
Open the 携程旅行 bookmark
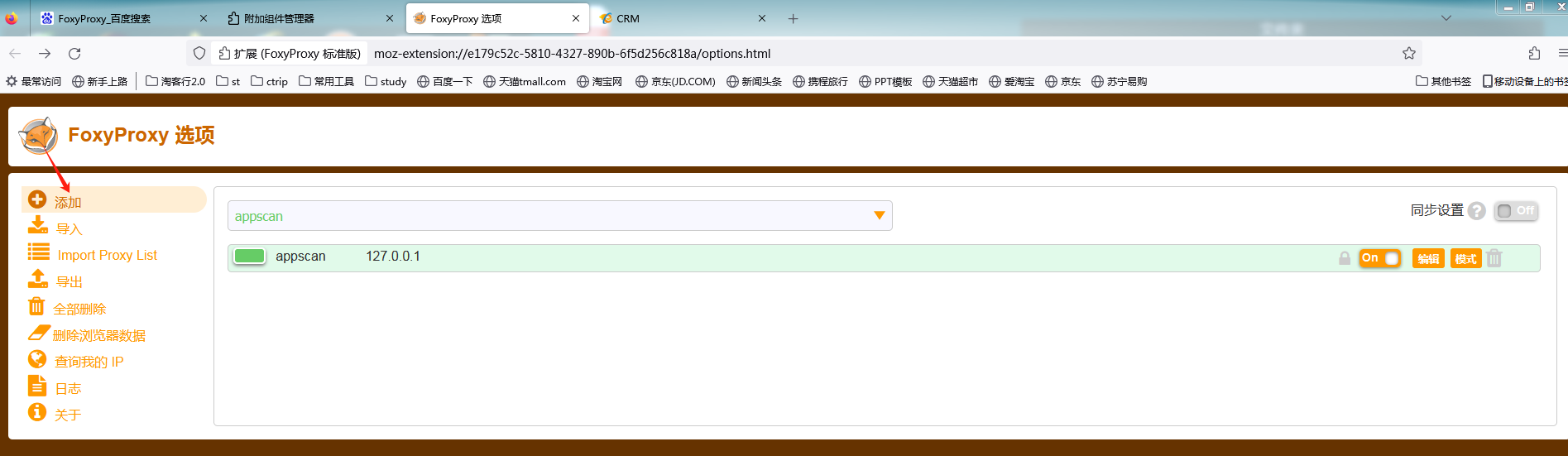click(820, 81)
